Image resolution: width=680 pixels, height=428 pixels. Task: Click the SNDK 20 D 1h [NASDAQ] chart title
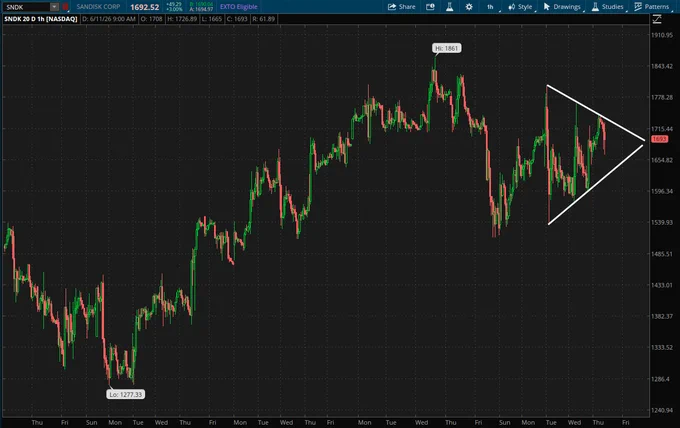(41, 19)
